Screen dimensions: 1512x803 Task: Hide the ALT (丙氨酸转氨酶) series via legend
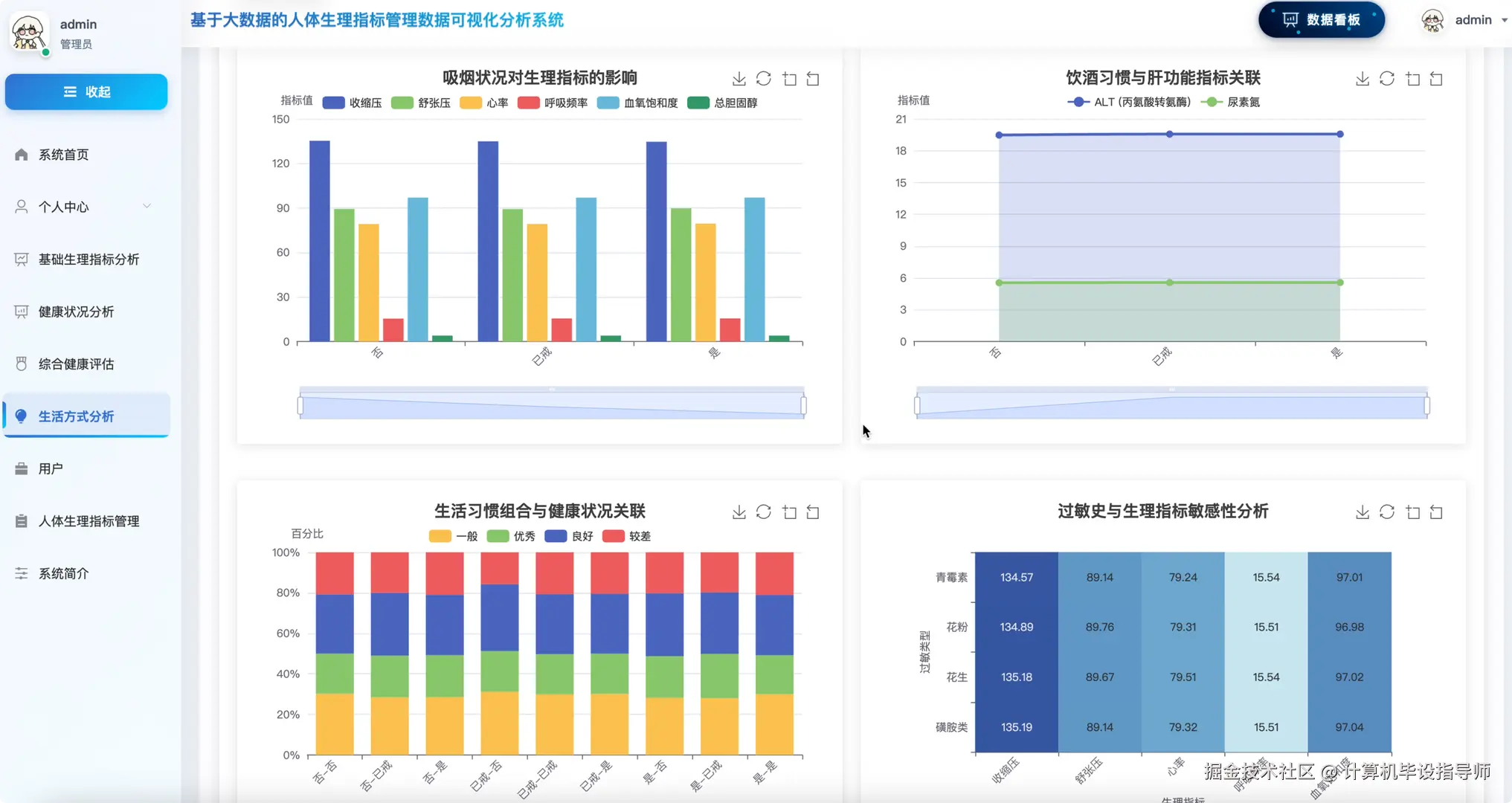[x=1130, y=102]
